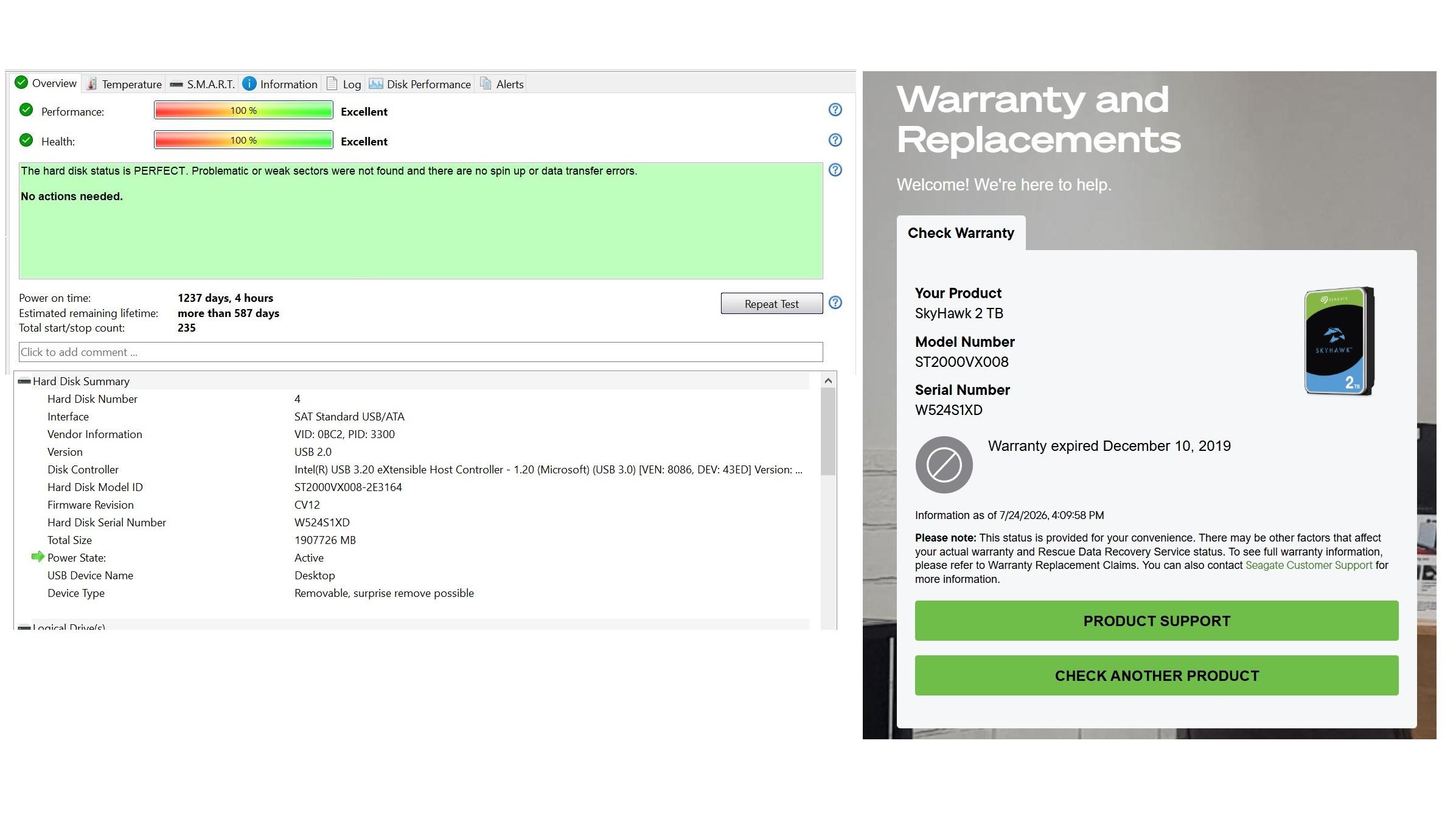Open the Temperature tab

pos(124,84)
